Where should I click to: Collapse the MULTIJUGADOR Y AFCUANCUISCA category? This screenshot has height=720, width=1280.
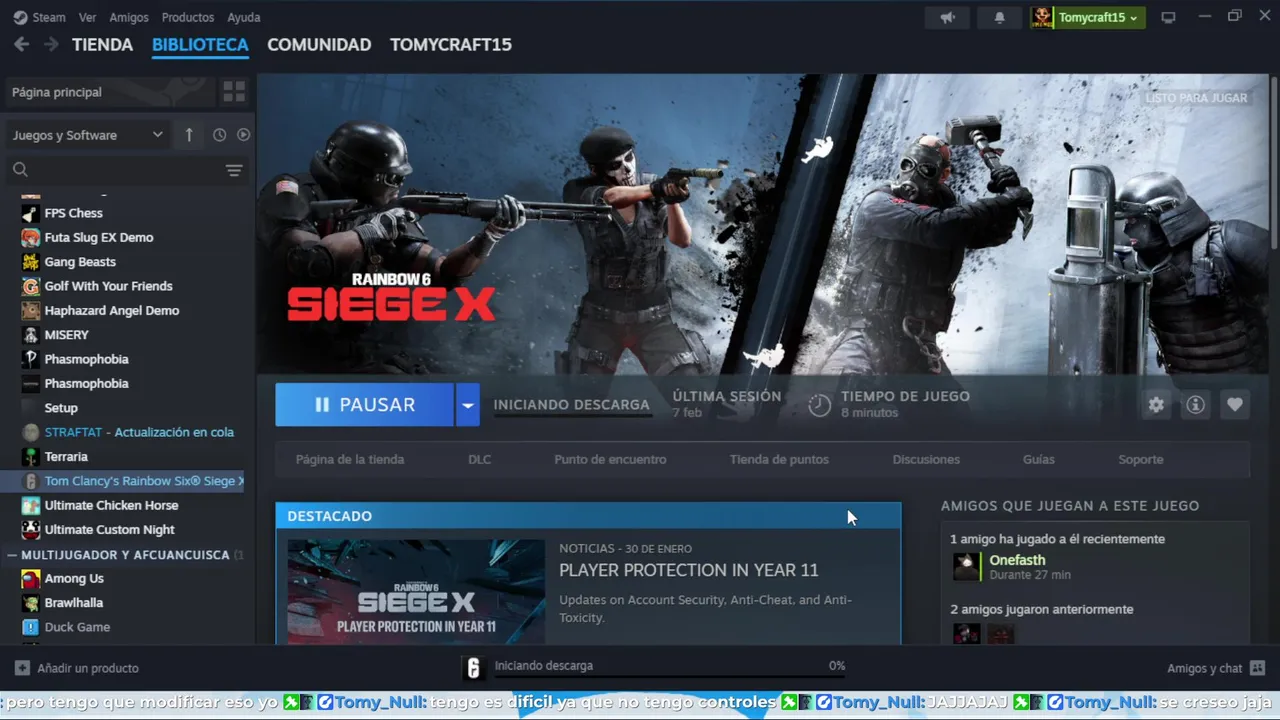coord(12,554)
